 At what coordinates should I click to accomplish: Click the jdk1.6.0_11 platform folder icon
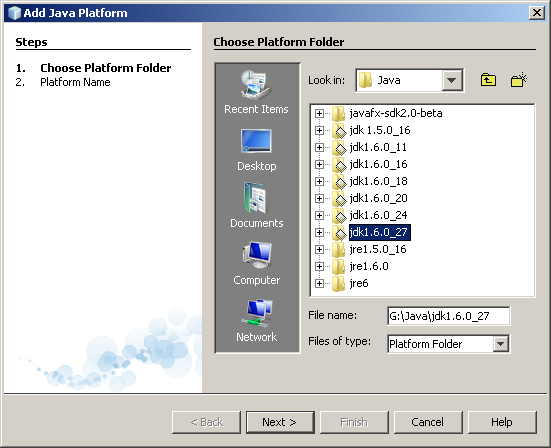pyautogui.click(x=339, y=148)
